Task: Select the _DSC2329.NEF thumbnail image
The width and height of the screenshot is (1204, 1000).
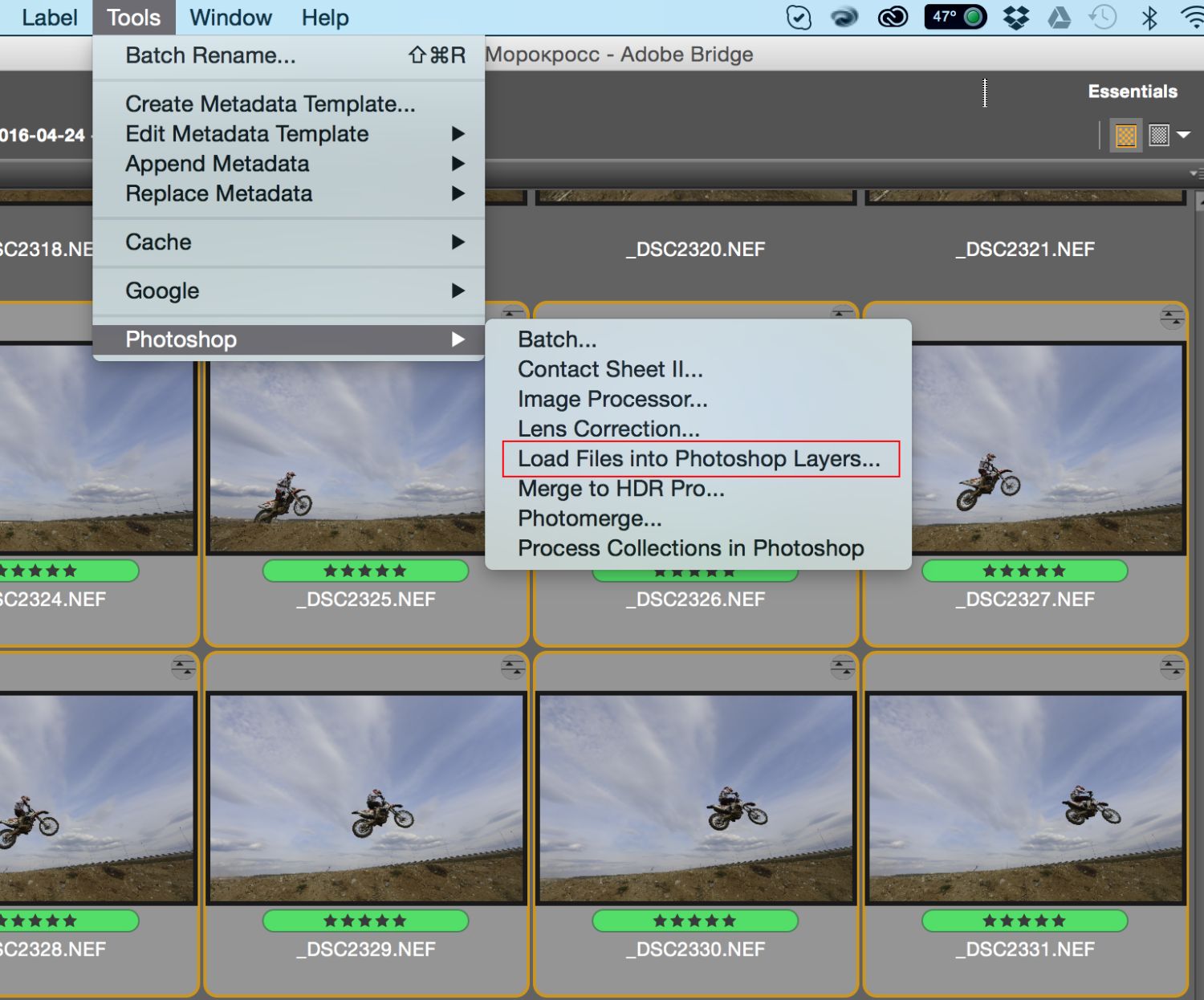Action: tap(366, 799)
